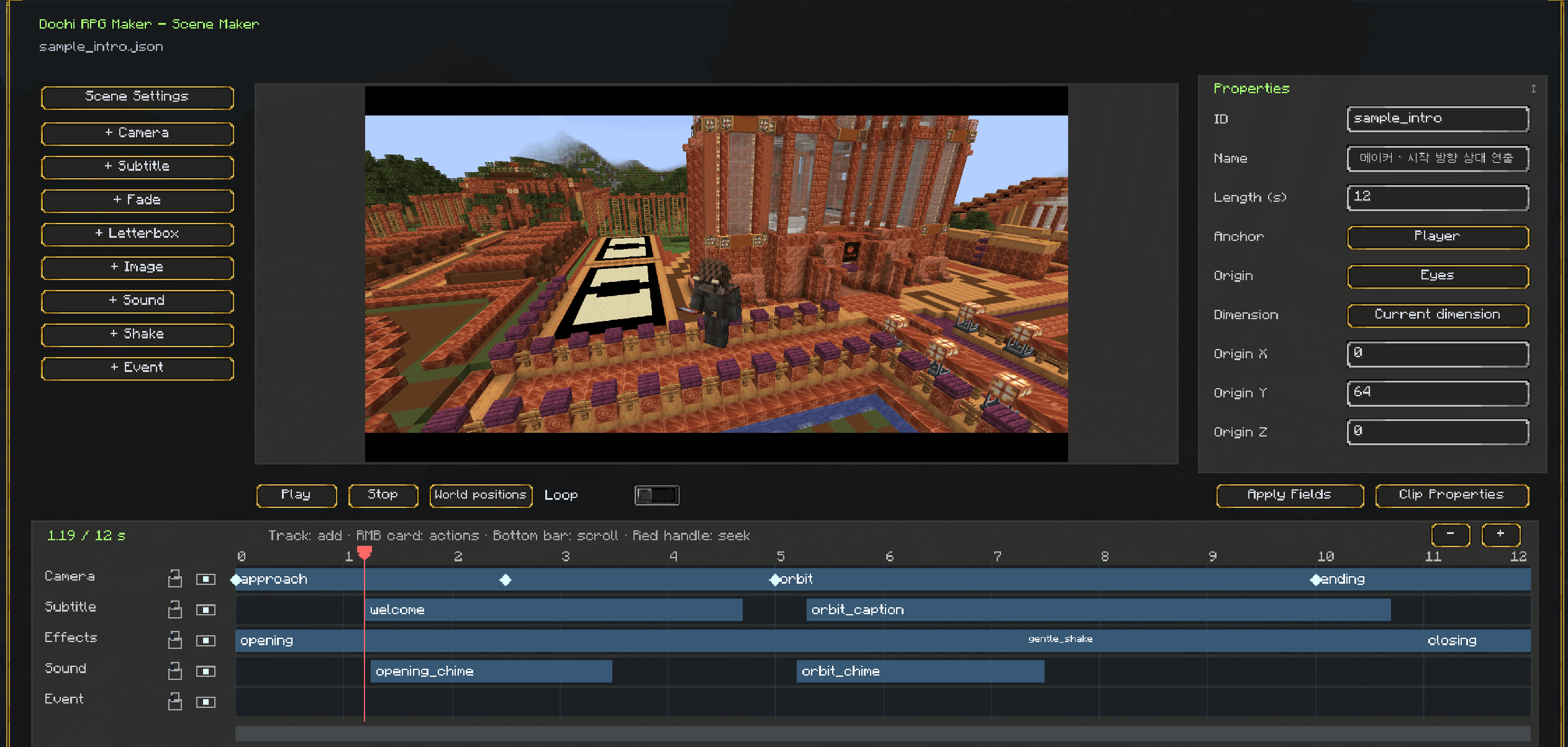Zoom in timeline with plus button

(x=1501, y=534)
